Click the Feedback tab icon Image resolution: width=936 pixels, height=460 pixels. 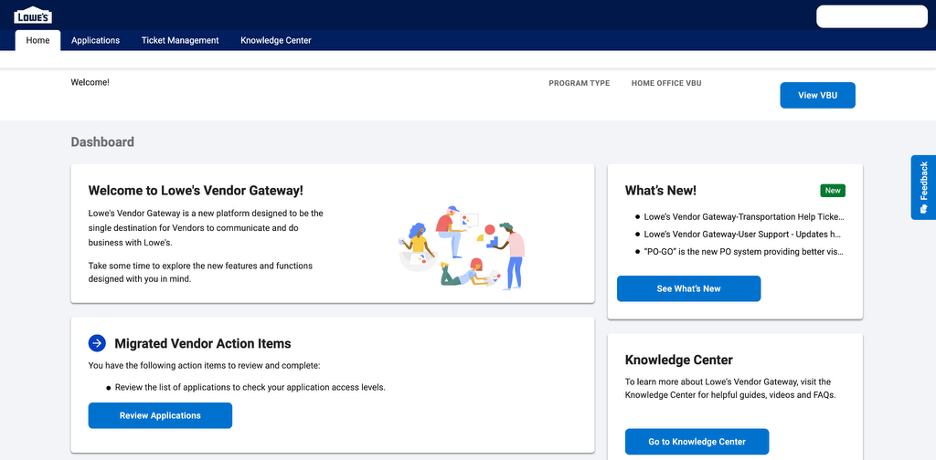point(923,208)
